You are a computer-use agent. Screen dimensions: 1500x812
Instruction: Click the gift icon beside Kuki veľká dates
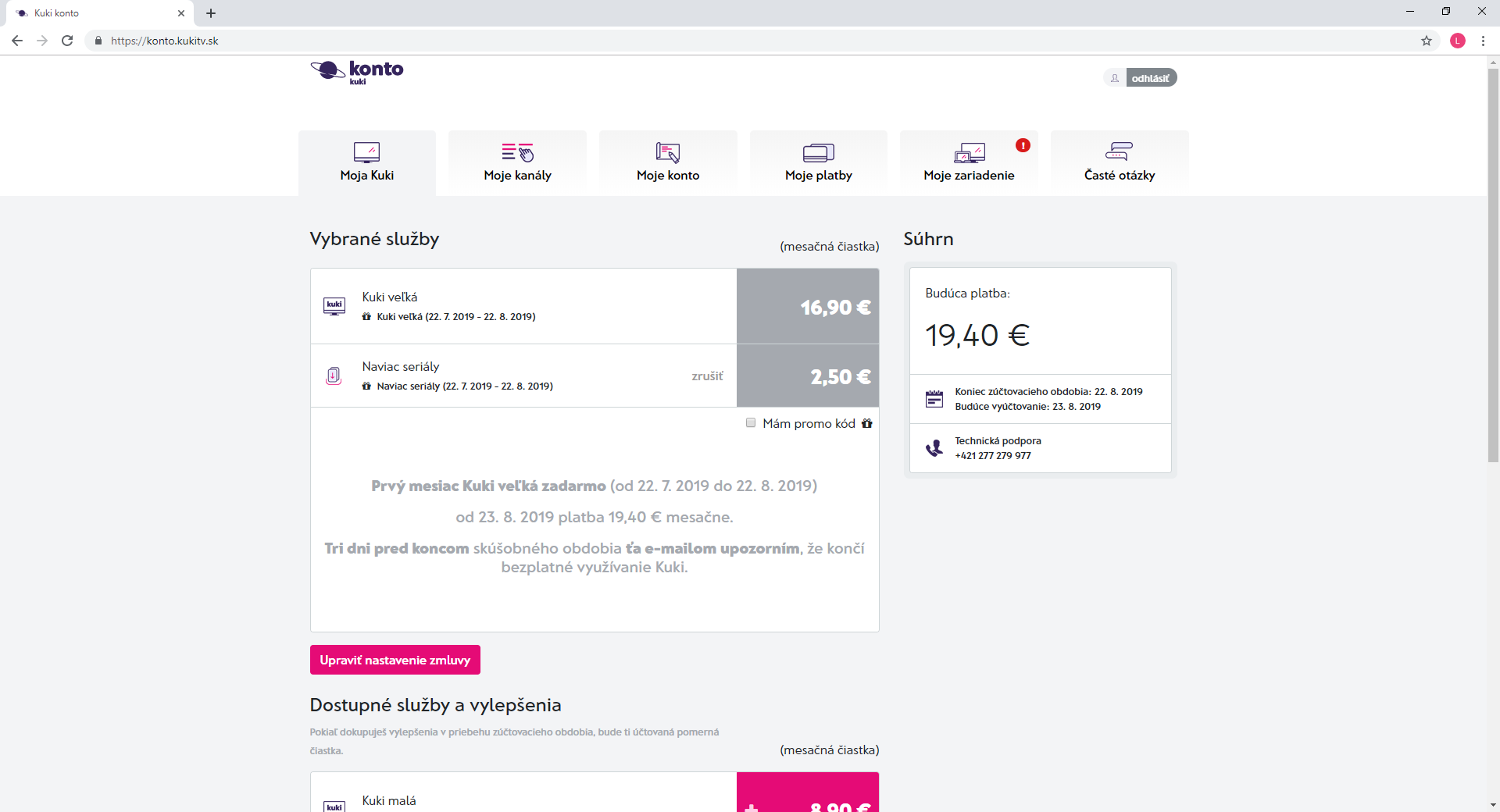(366, 317)
